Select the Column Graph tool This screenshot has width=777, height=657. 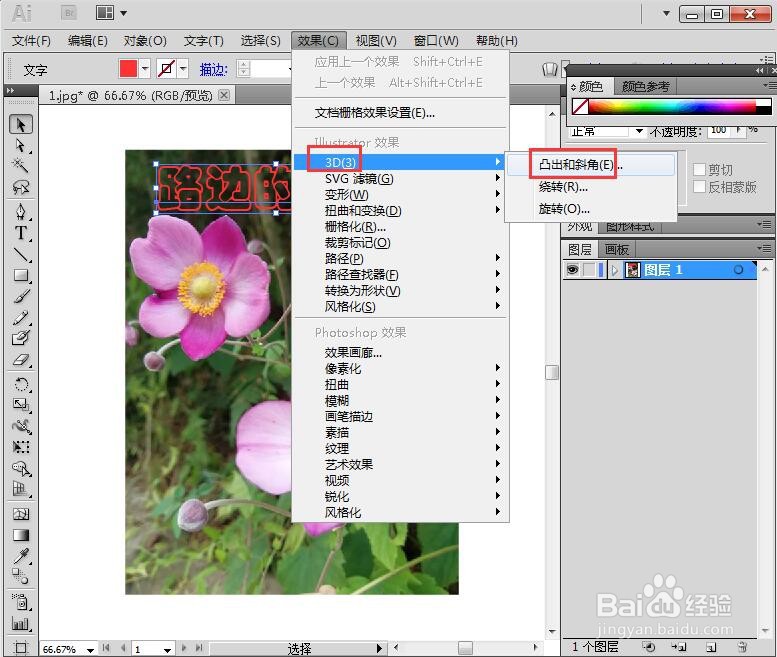[x=20, y=623]
